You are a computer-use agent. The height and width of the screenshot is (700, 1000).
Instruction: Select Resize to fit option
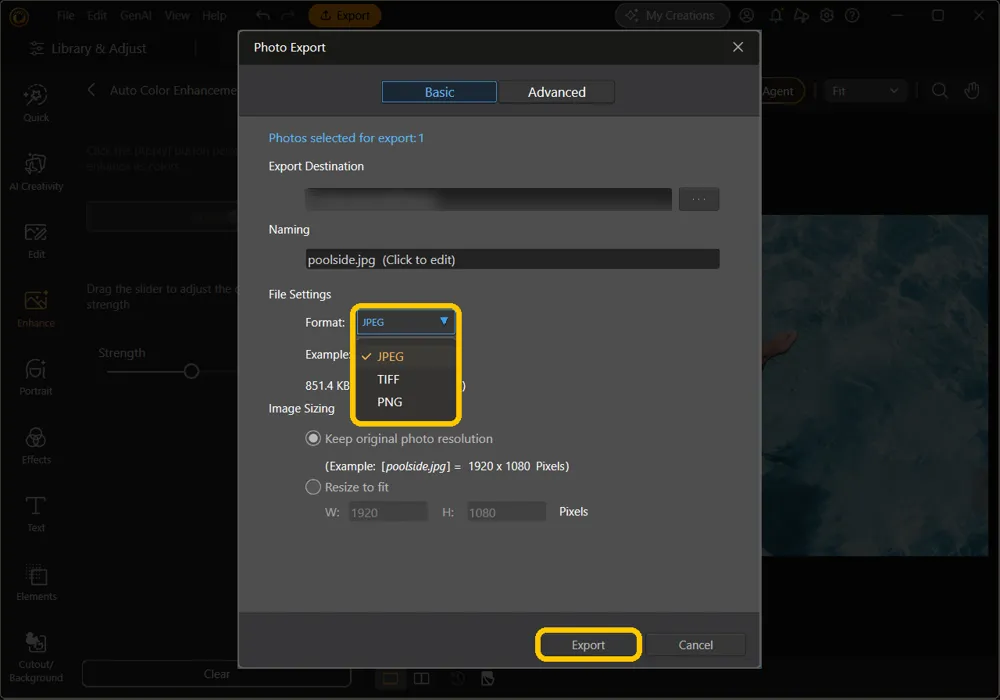point(313,487)
